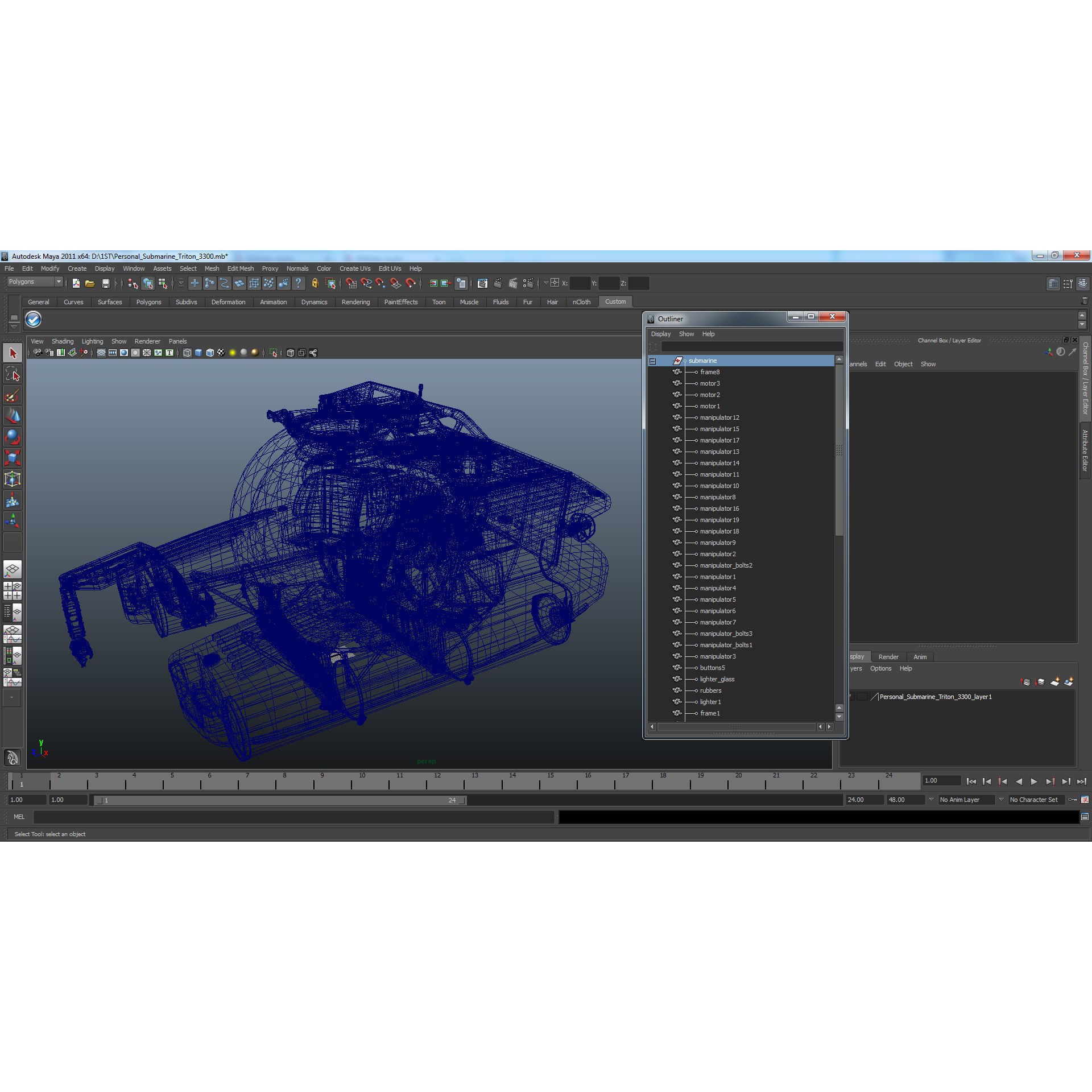Activate the Render Current Frame clapboard icon
1092x1092 pixels.
pos(498,284)
